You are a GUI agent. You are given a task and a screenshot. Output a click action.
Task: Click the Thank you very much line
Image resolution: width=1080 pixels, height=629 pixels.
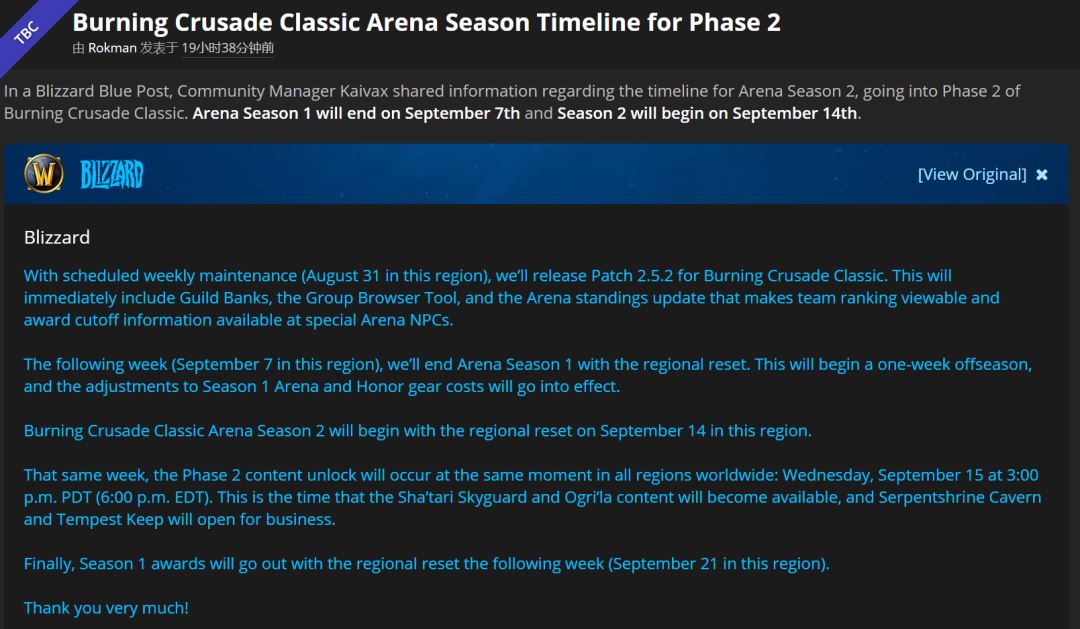pos(106,608)
